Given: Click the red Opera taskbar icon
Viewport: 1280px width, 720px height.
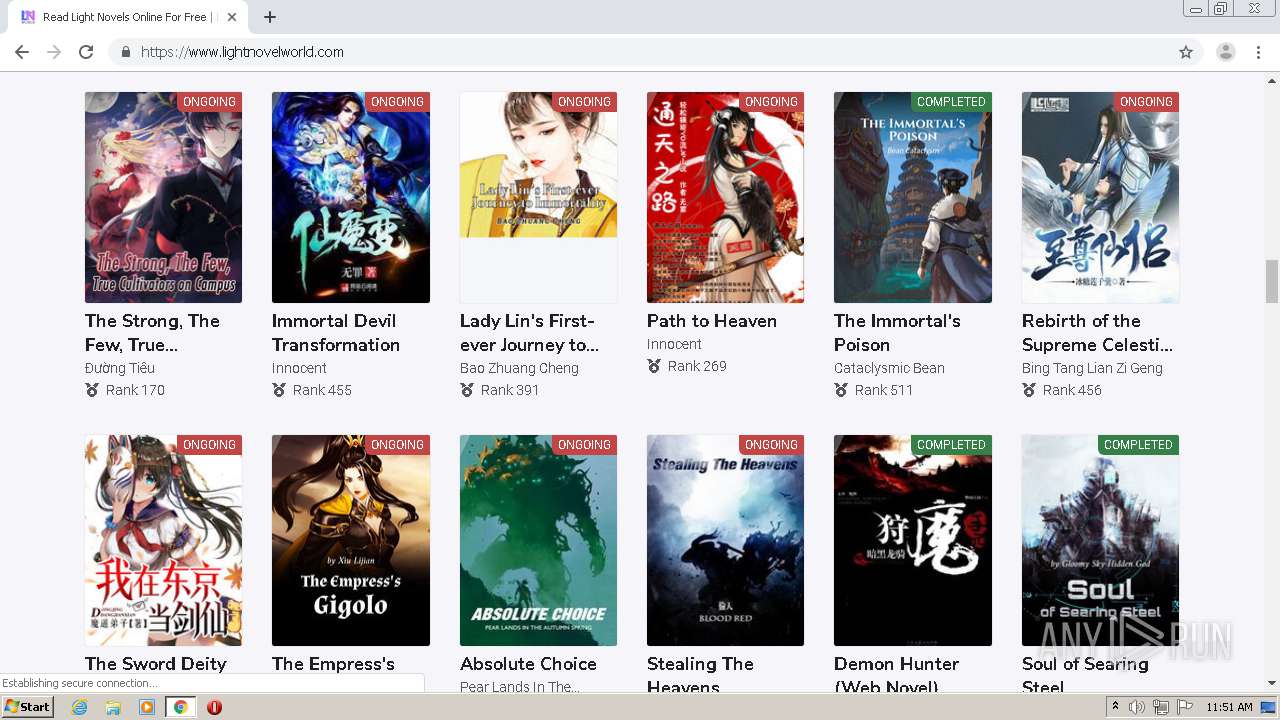Looking at the screenshot, I should [214, 707].
